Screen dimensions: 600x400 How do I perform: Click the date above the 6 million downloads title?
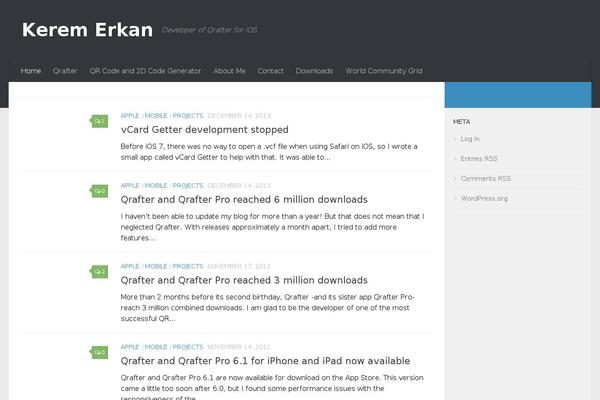coord(239,186)
